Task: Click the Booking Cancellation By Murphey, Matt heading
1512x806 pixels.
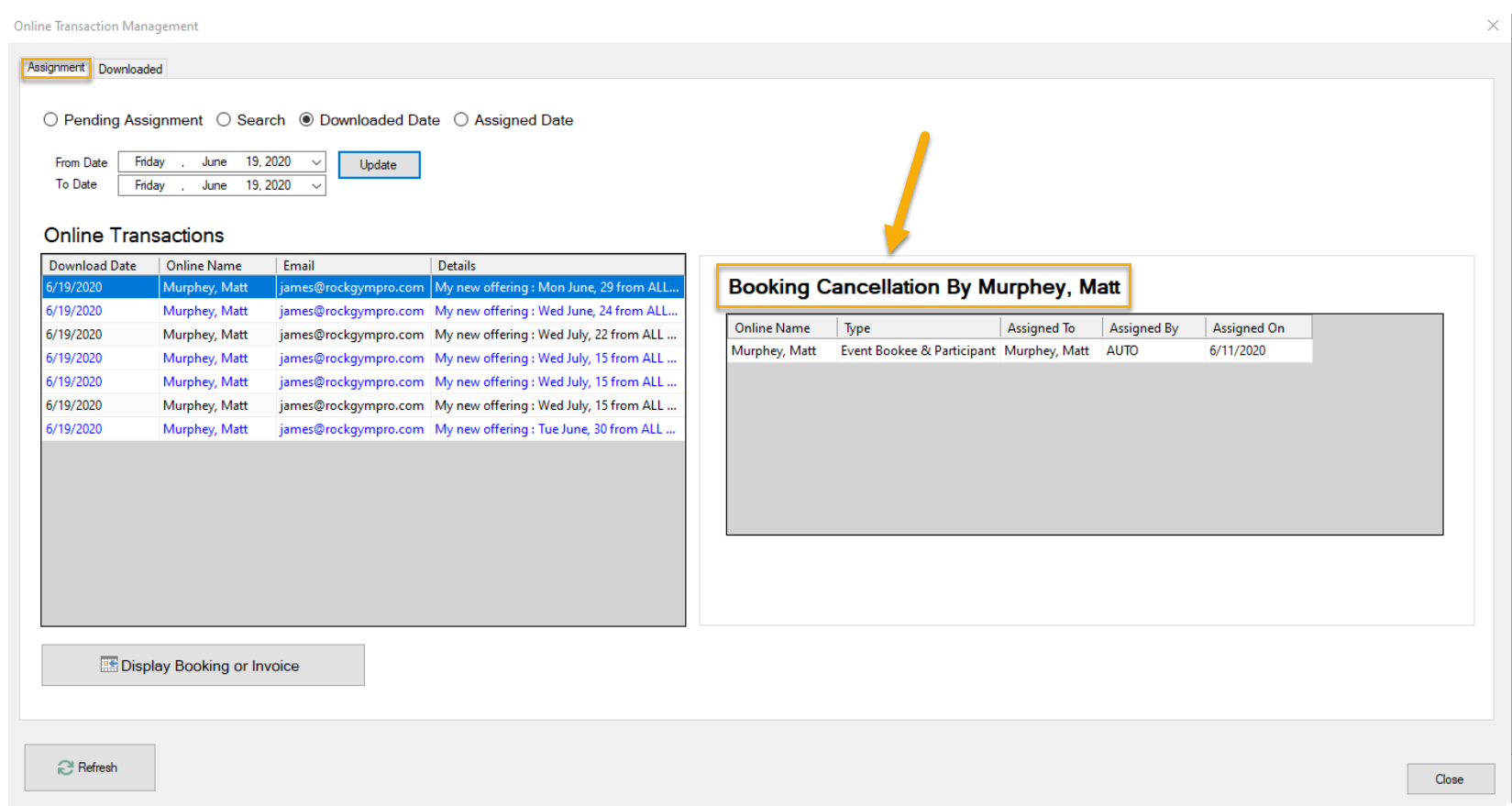Action: click(x=923, y=287)
